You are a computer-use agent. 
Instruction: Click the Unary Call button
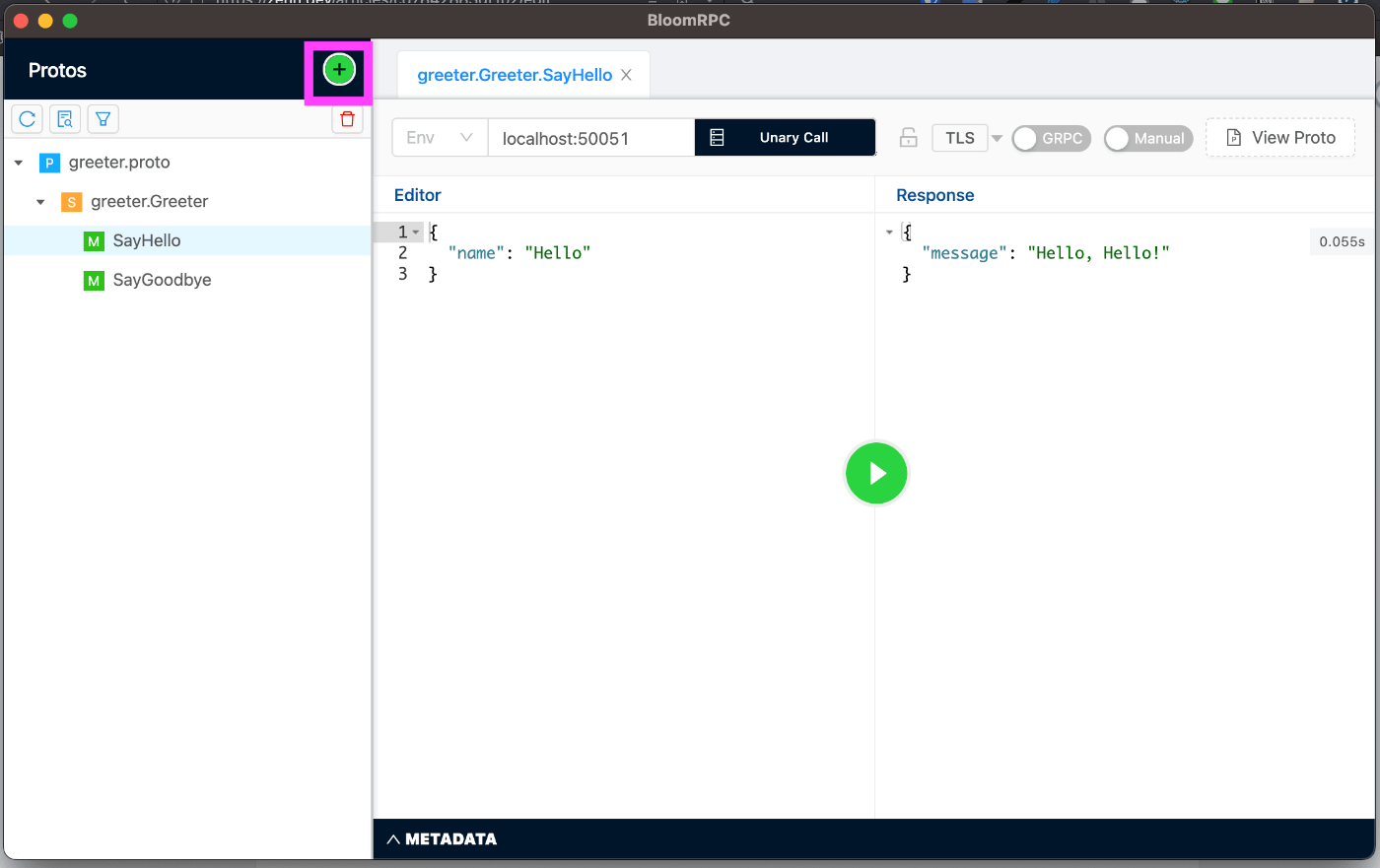[x=785, y=138]
